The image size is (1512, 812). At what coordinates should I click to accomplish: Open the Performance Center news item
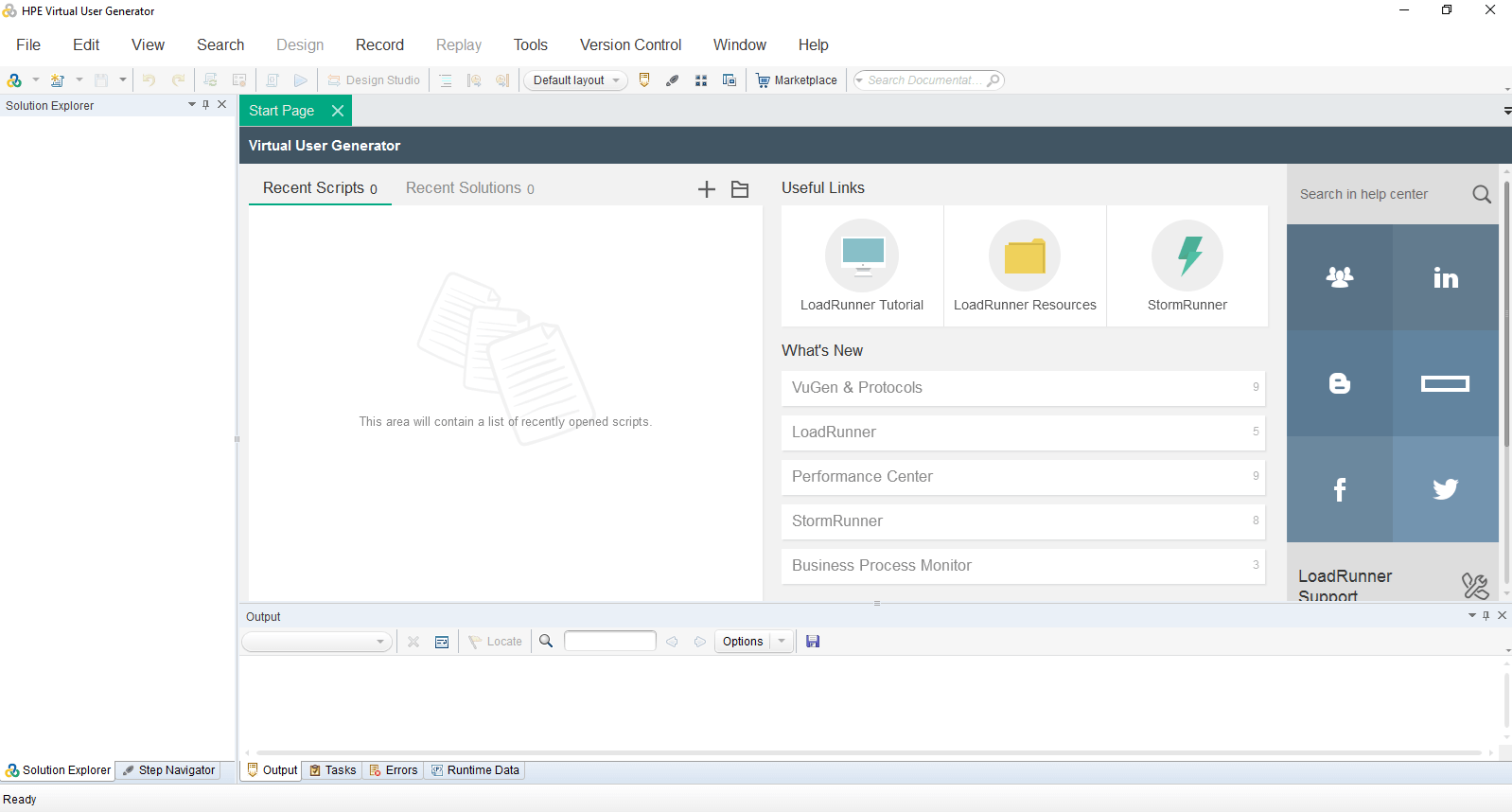(x=1022, y=477)
